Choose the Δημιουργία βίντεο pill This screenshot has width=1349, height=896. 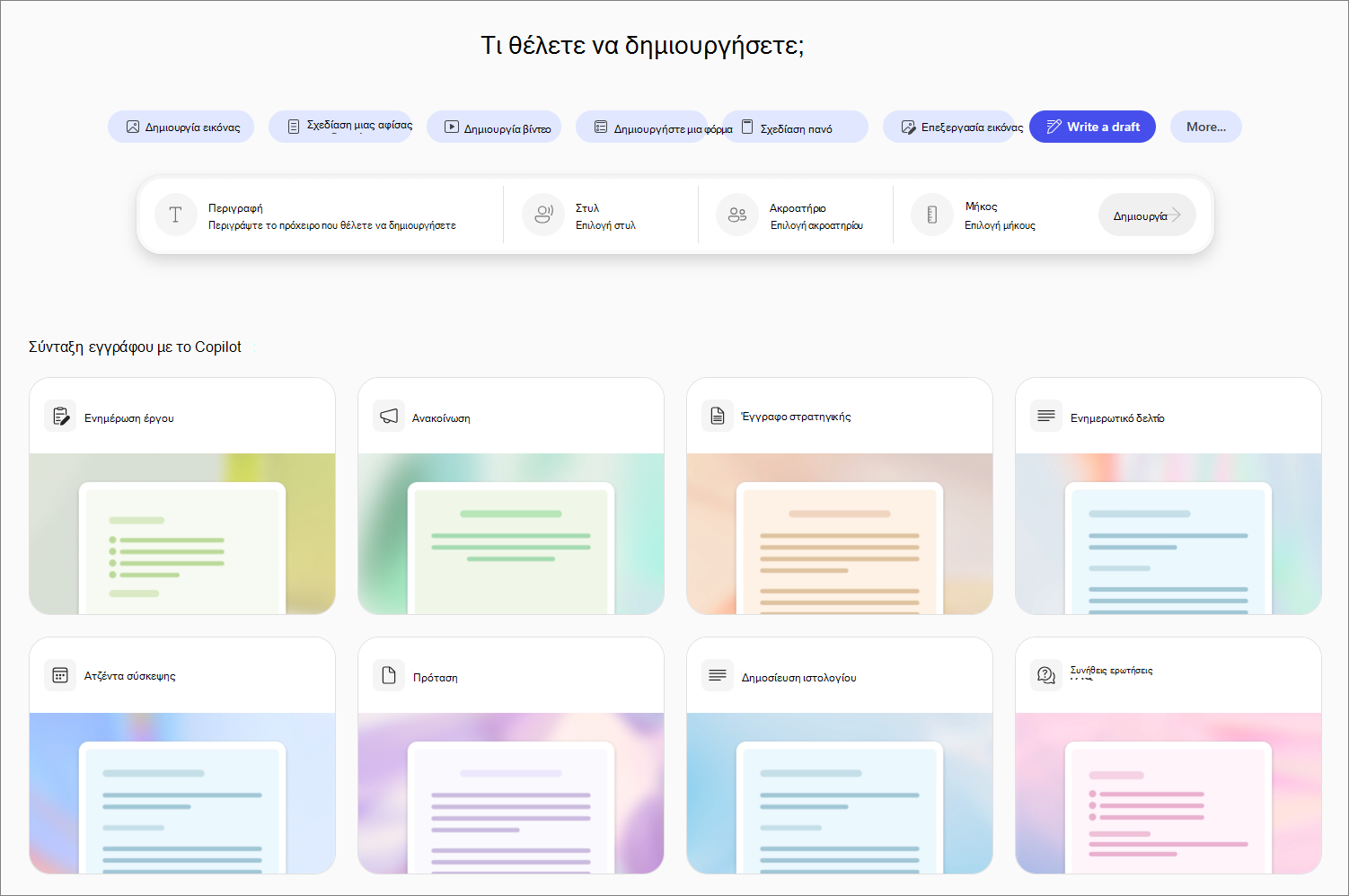point(494,127)
